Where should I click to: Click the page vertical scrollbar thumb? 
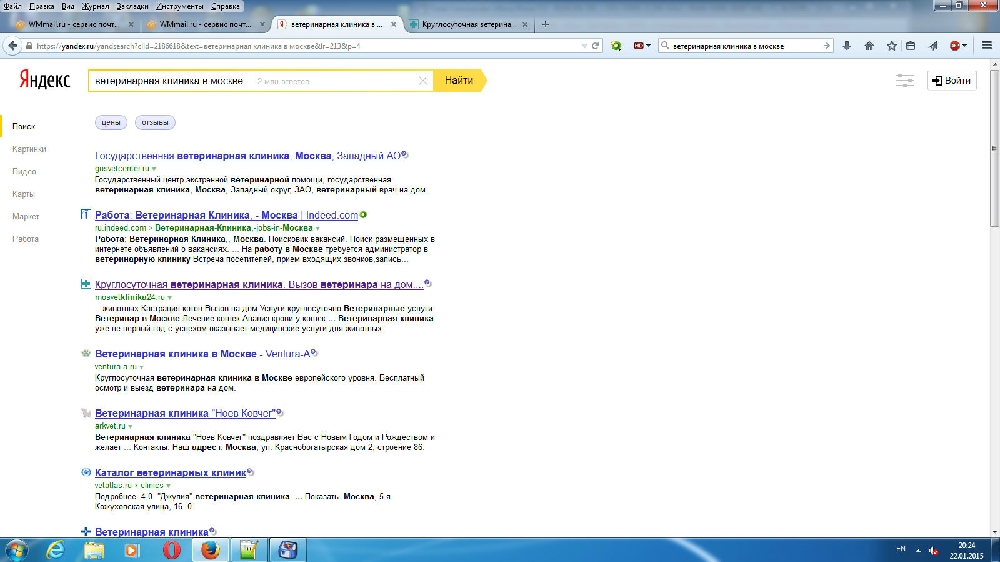[x=994, y=147]
